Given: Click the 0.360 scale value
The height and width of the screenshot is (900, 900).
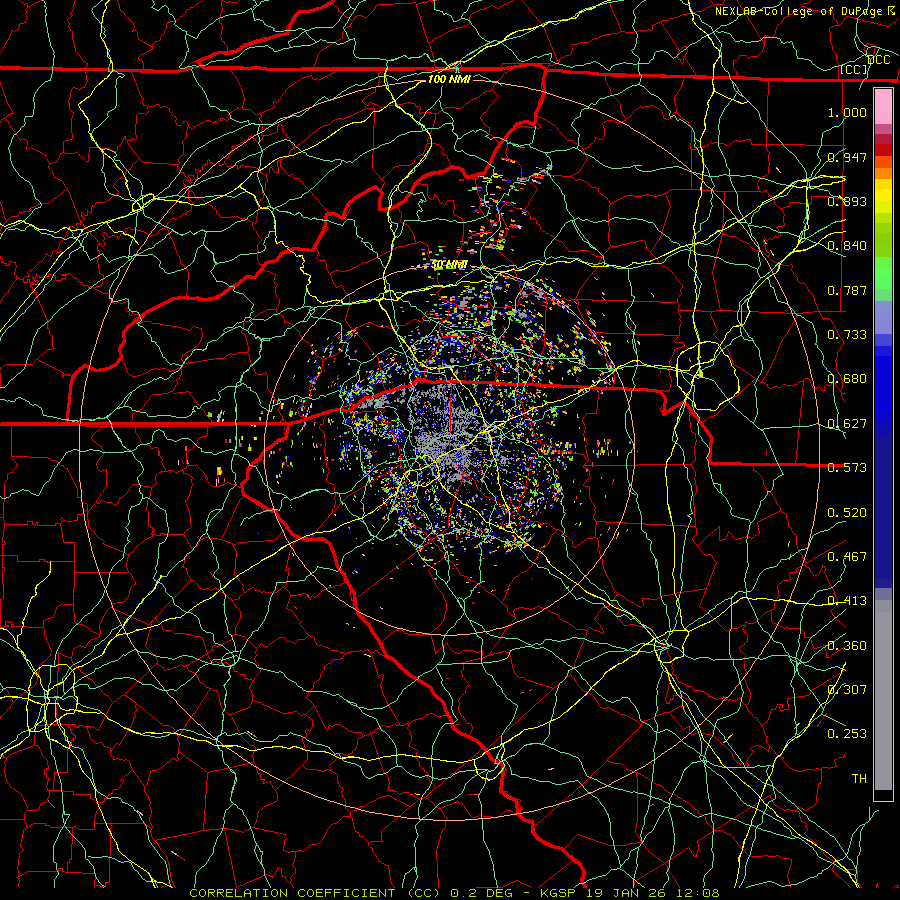Looking at the screenshot, I should click(x=847, y=646).
